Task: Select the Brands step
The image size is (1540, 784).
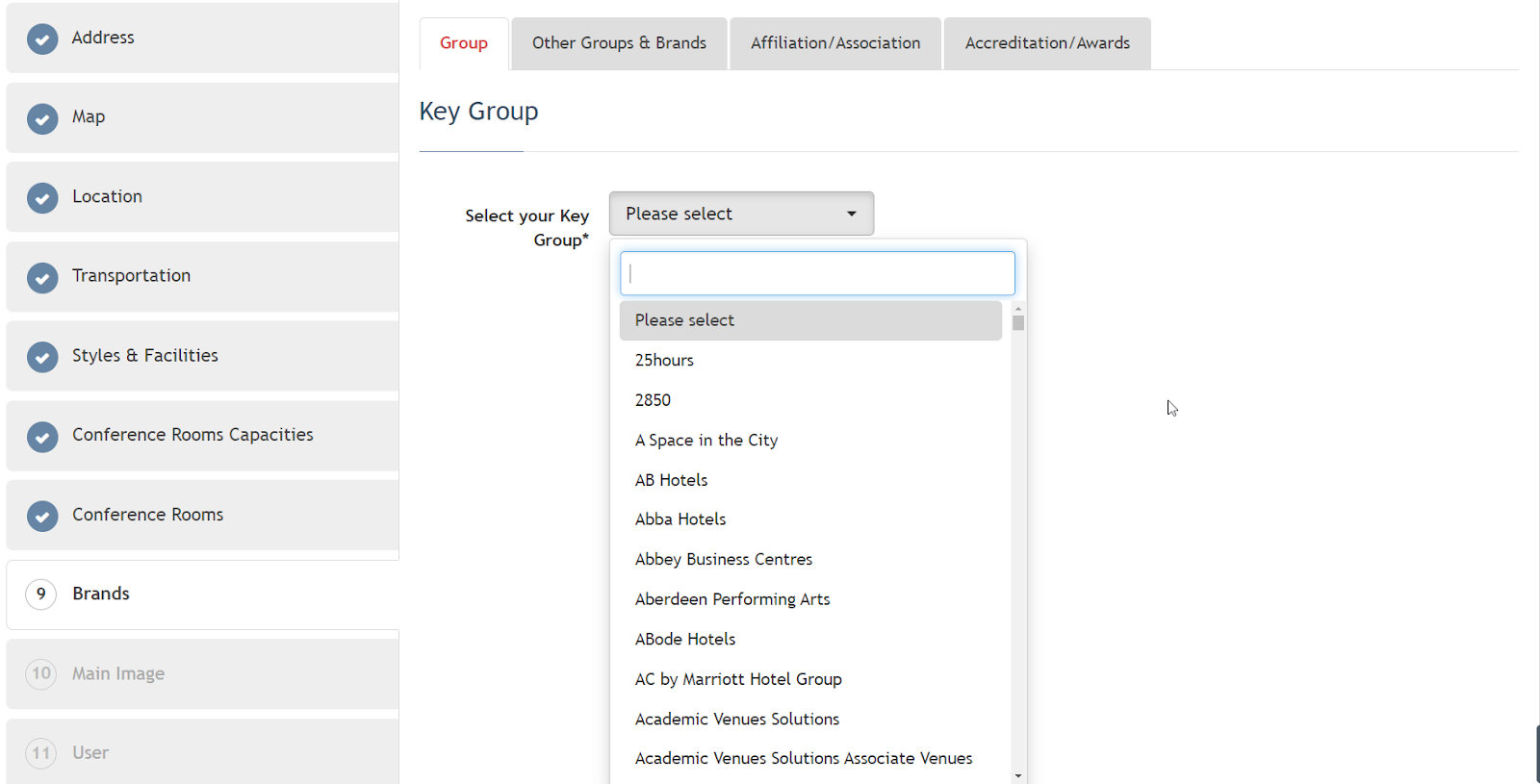Action: tap(202, 594)
